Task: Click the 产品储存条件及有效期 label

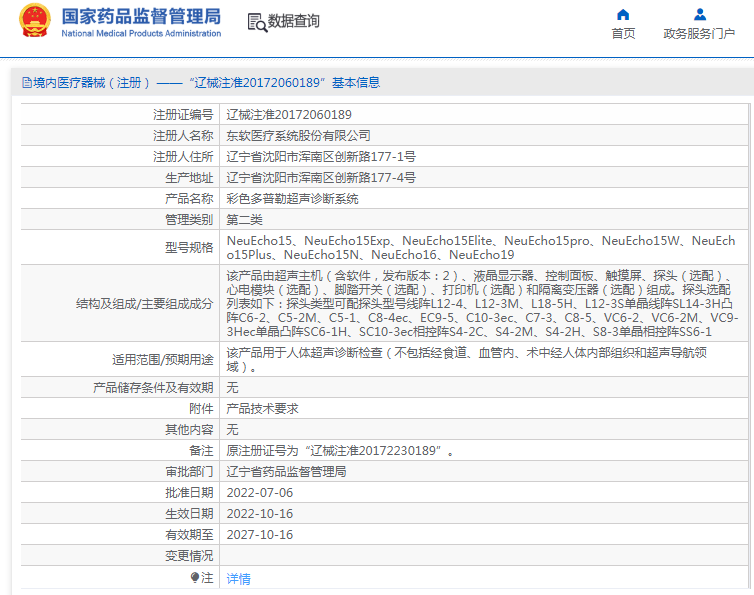Action: [x=153, y=388]
